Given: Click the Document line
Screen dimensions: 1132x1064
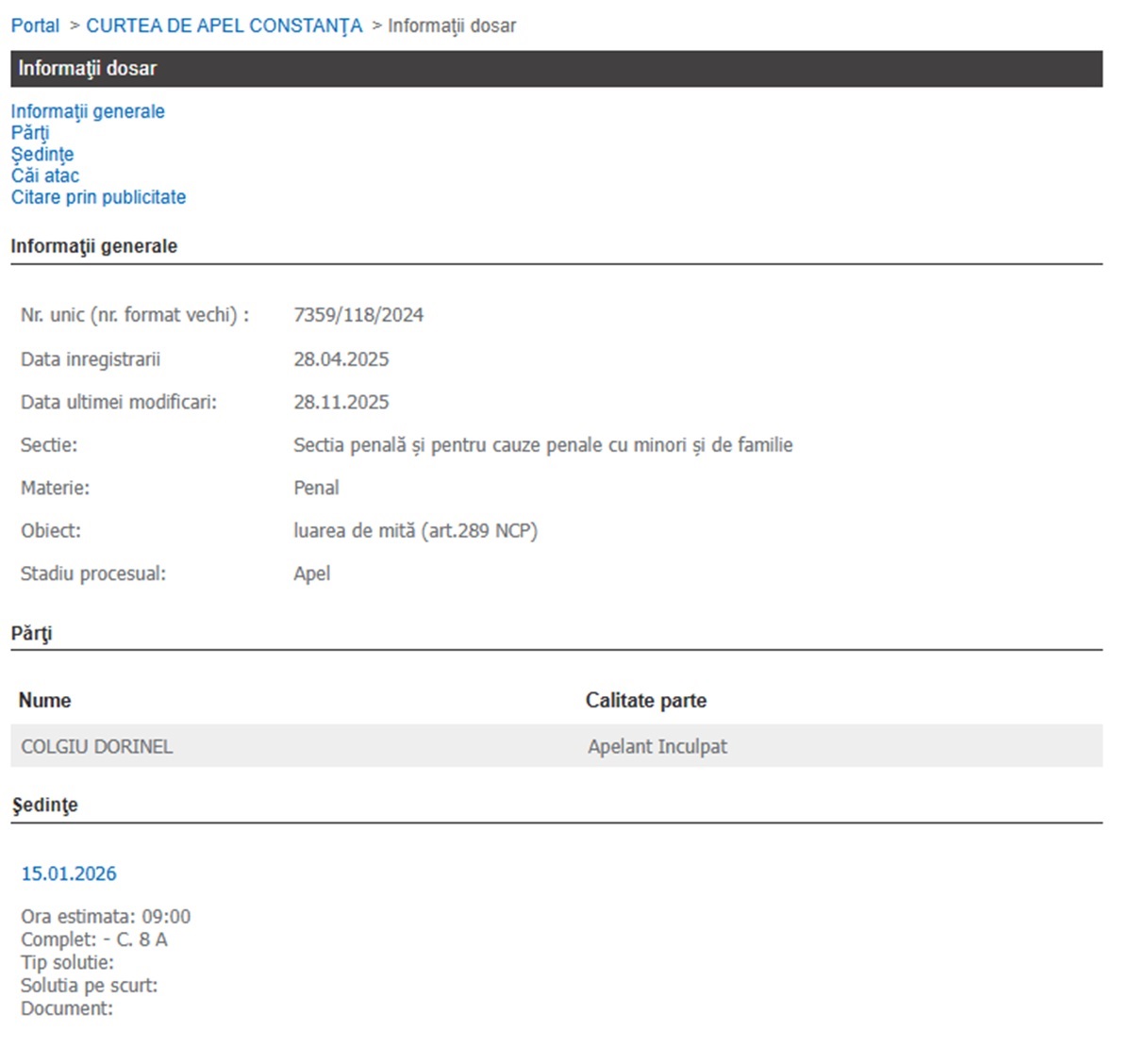Looking at the screenshot, I should tap(67, 1008).
